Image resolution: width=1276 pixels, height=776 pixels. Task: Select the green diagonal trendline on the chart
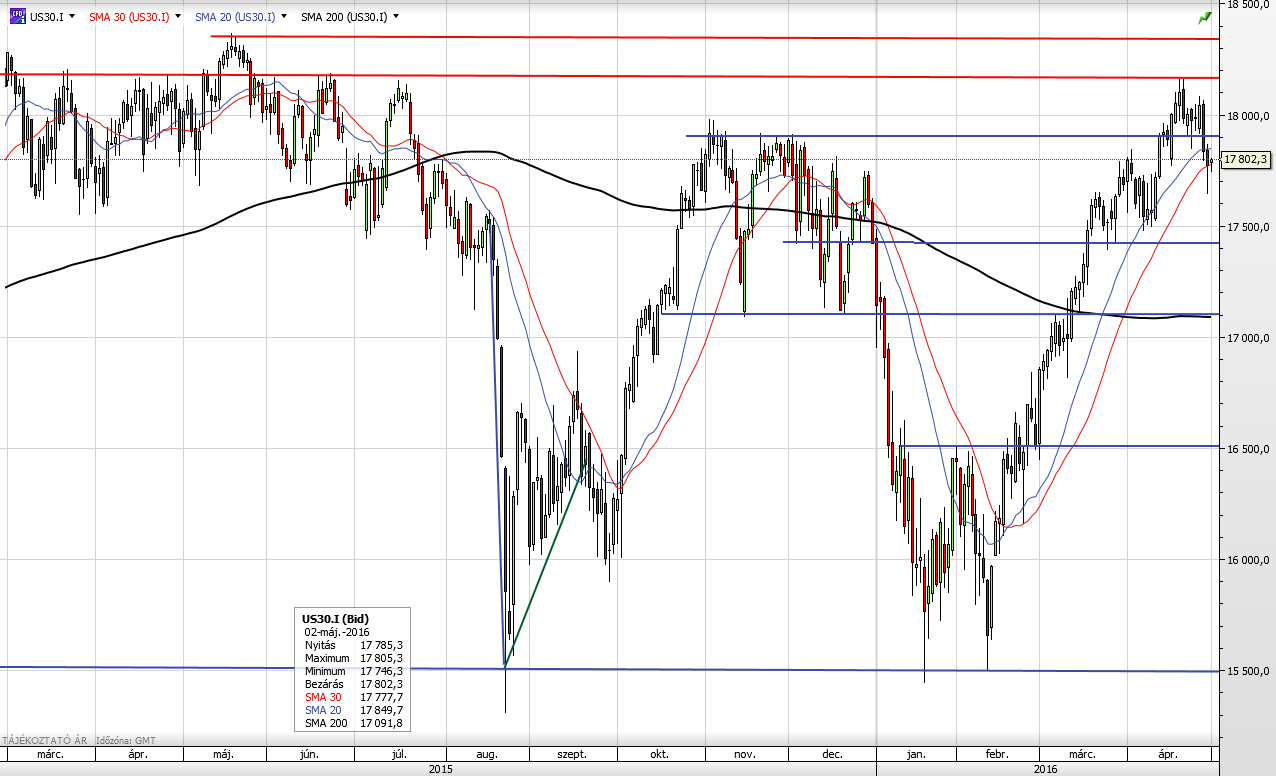click(545, 565)
